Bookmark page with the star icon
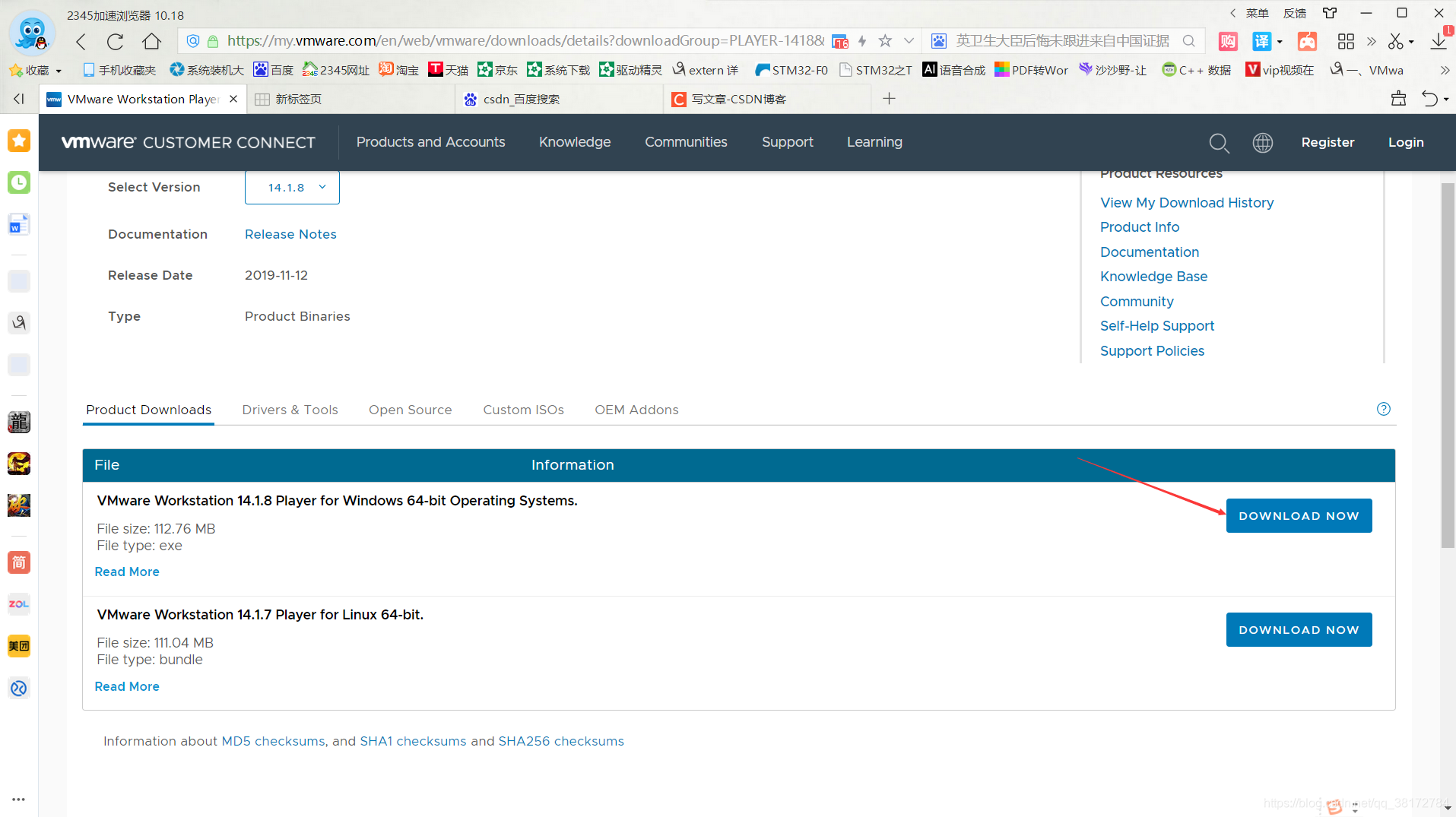Viewport: 1456px width, 817px height. pyautogui.click(x=885, y=41)
